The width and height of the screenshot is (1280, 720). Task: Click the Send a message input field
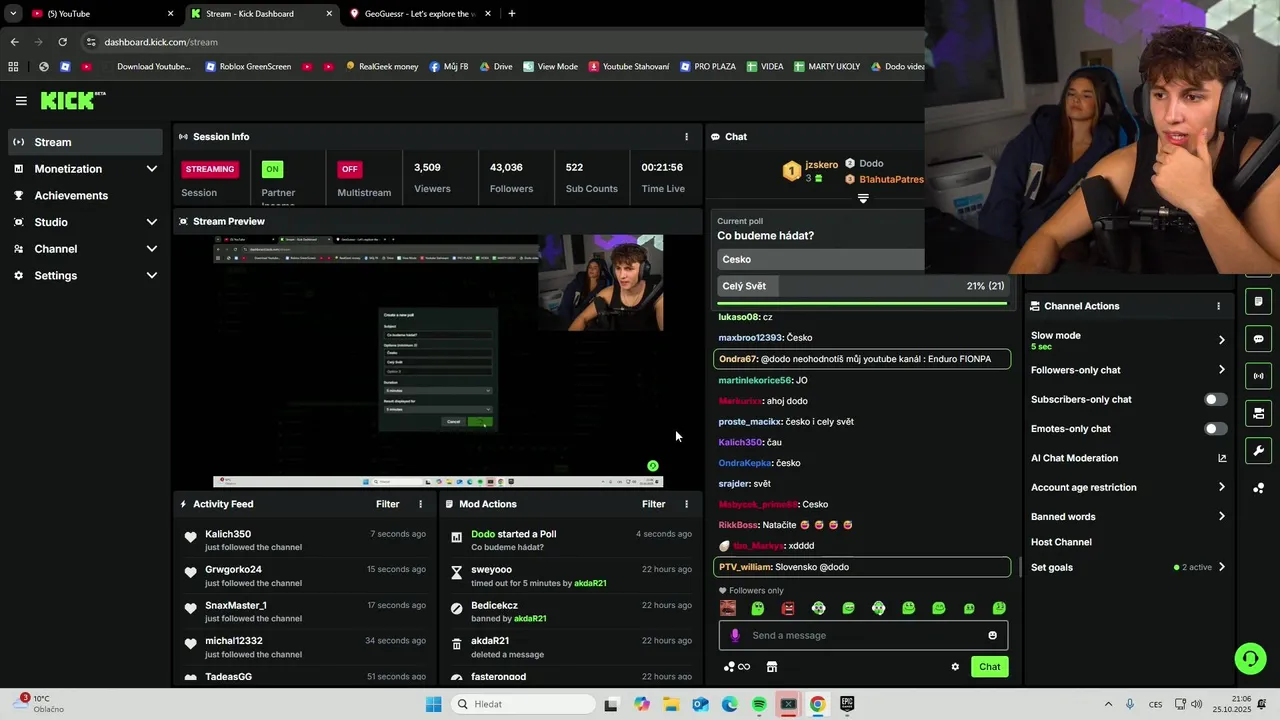865,635
